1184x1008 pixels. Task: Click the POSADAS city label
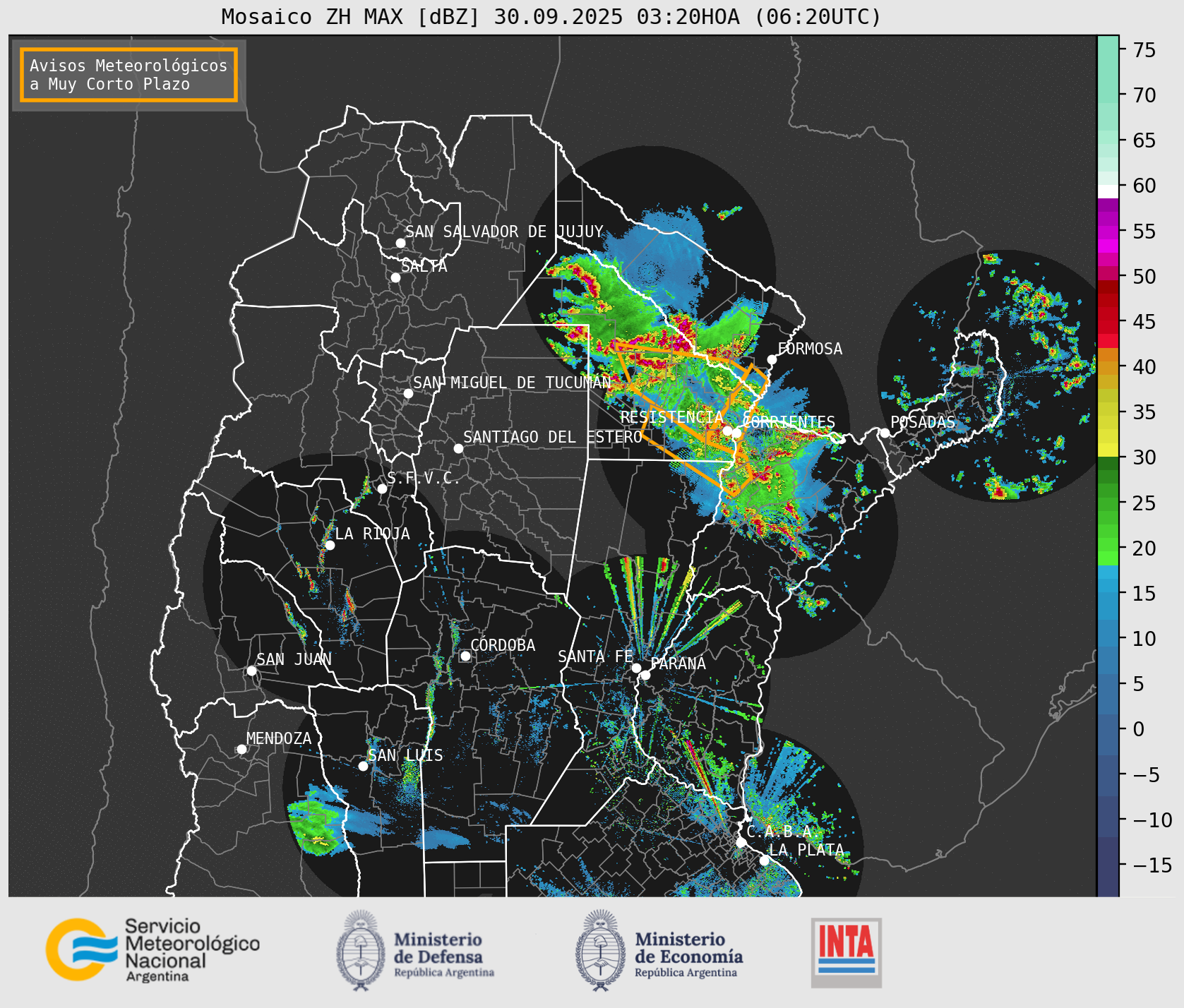[x=923, y=422]
